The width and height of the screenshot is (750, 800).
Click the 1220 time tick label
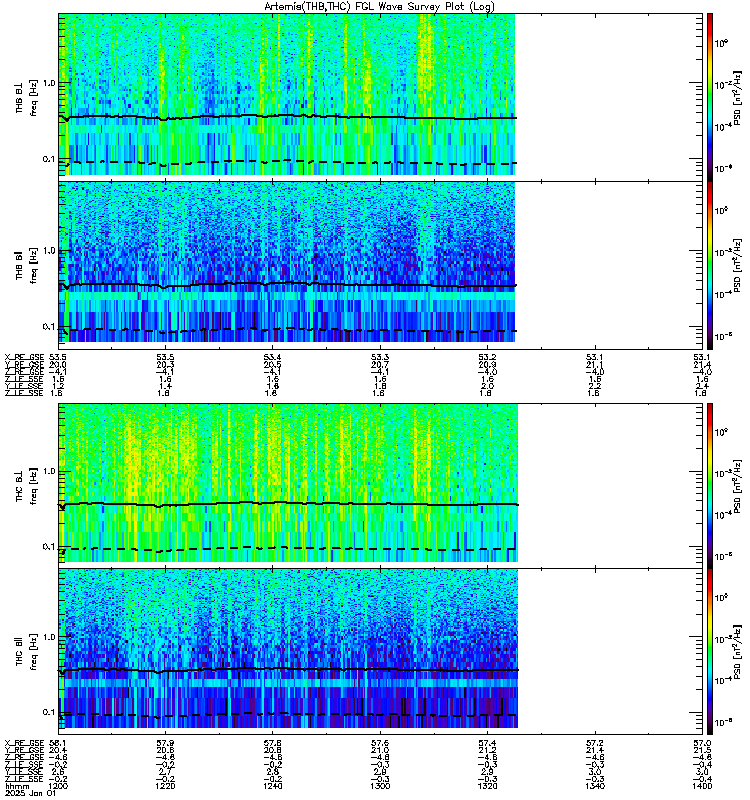click(x=165, y=786)
